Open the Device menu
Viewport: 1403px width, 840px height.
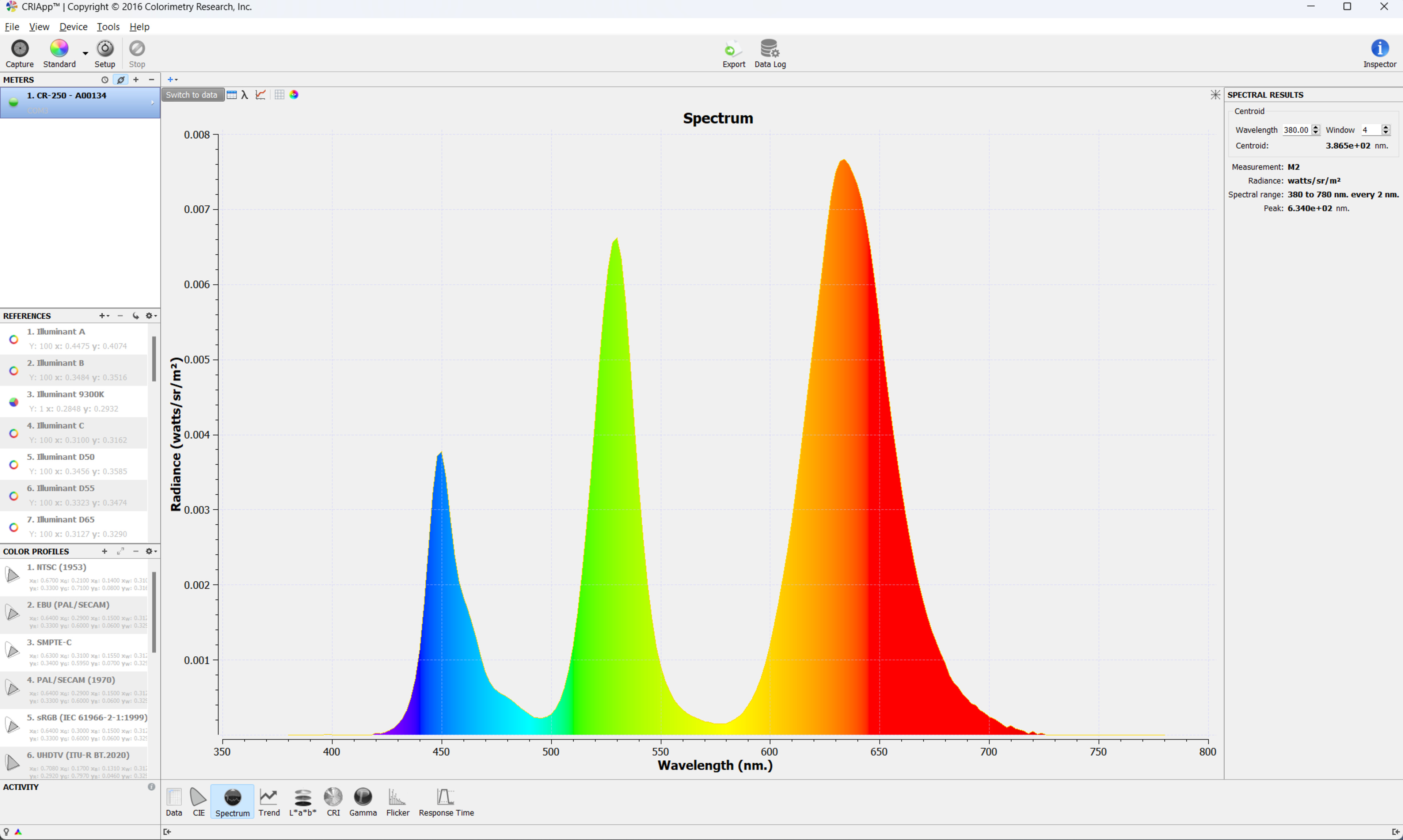(73, 27)
